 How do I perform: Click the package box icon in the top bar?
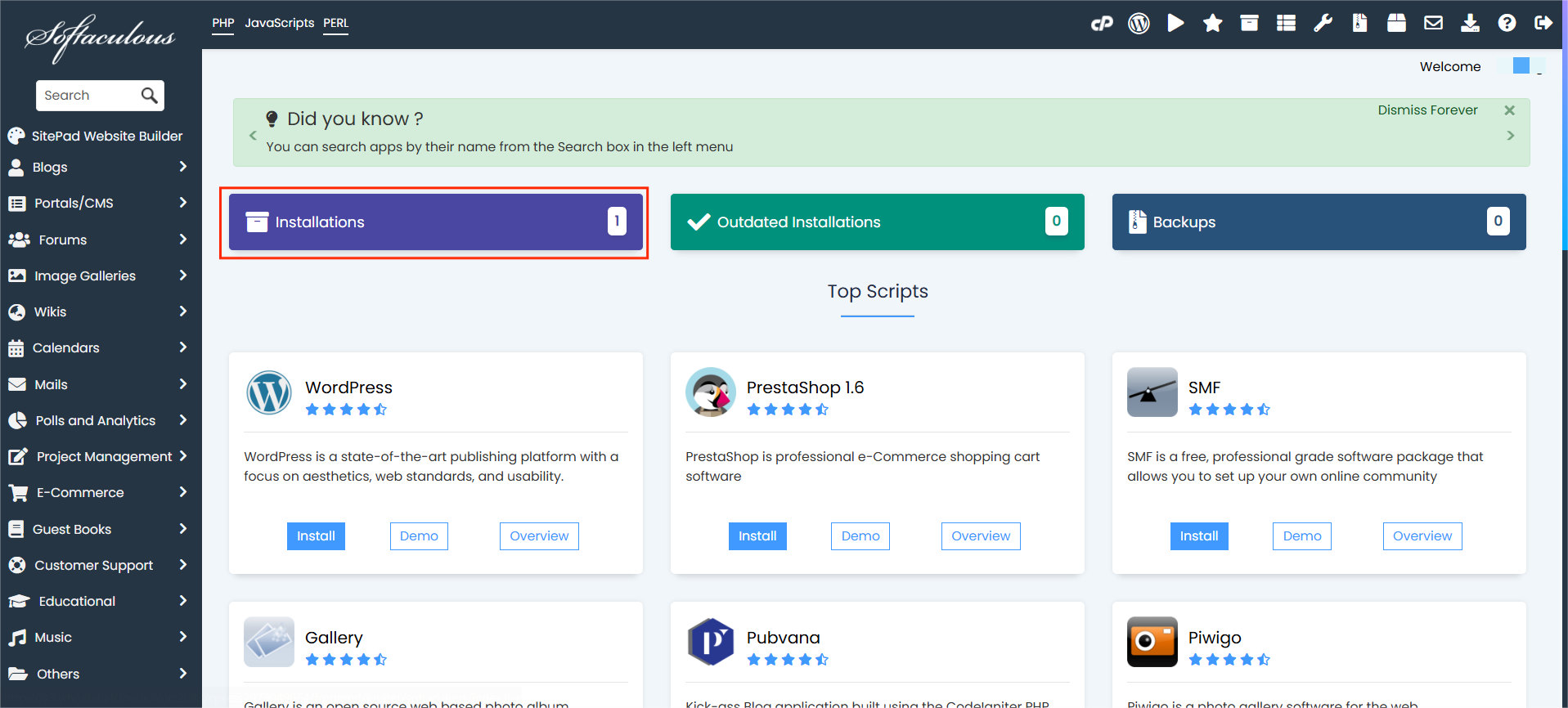click(1396, 23)
